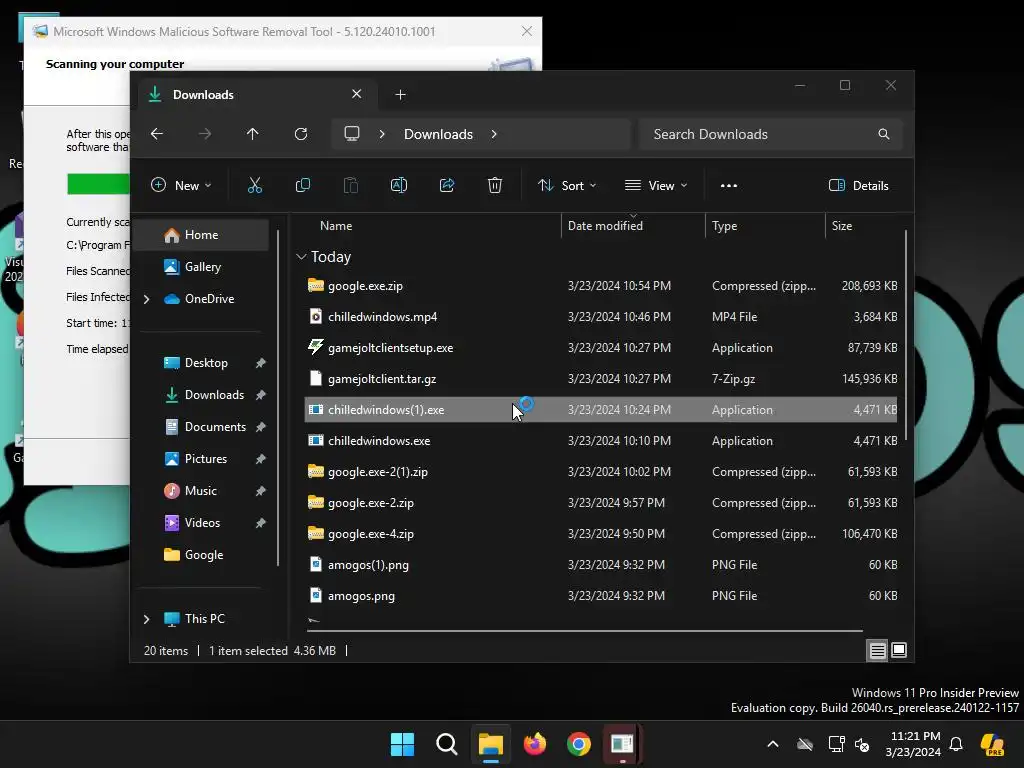Unpin Music from Quick access

click(261, 491)
